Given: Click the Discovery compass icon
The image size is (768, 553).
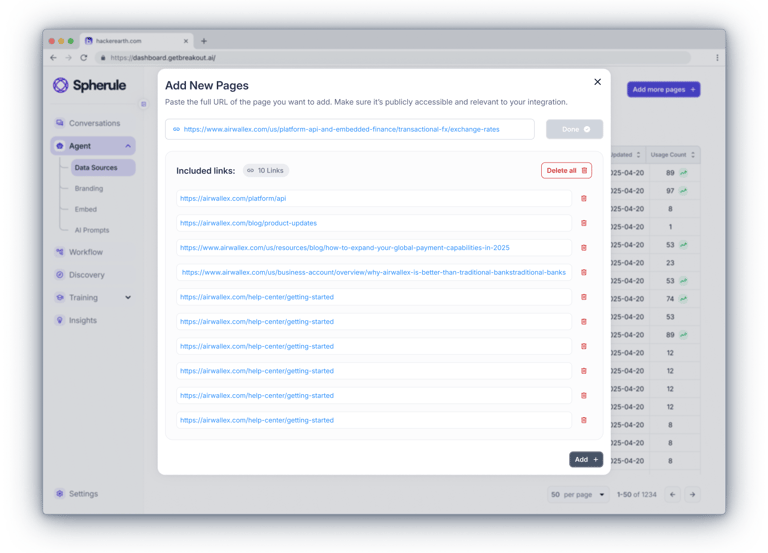Looking at the screenshot, I should coord(60,275).
